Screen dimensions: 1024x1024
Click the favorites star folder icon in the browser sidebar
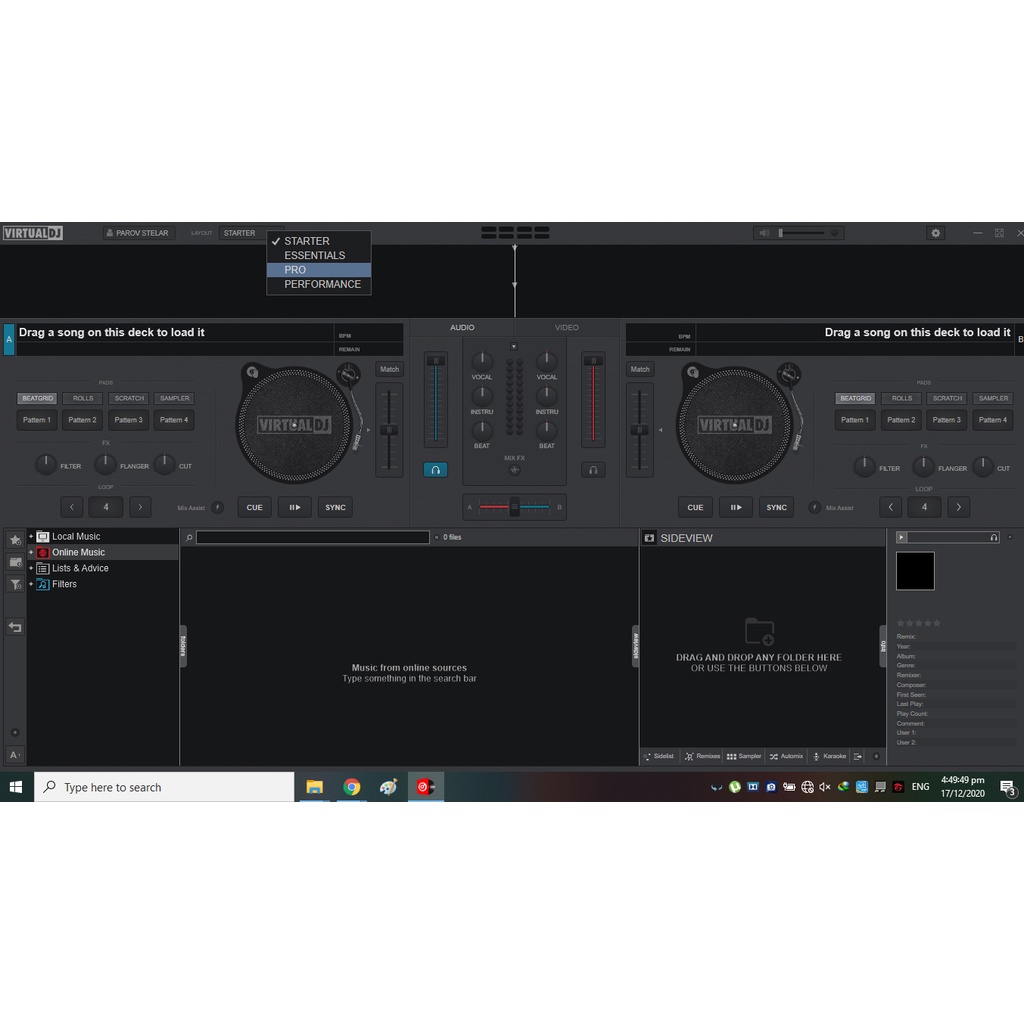(x=15, y=540)
